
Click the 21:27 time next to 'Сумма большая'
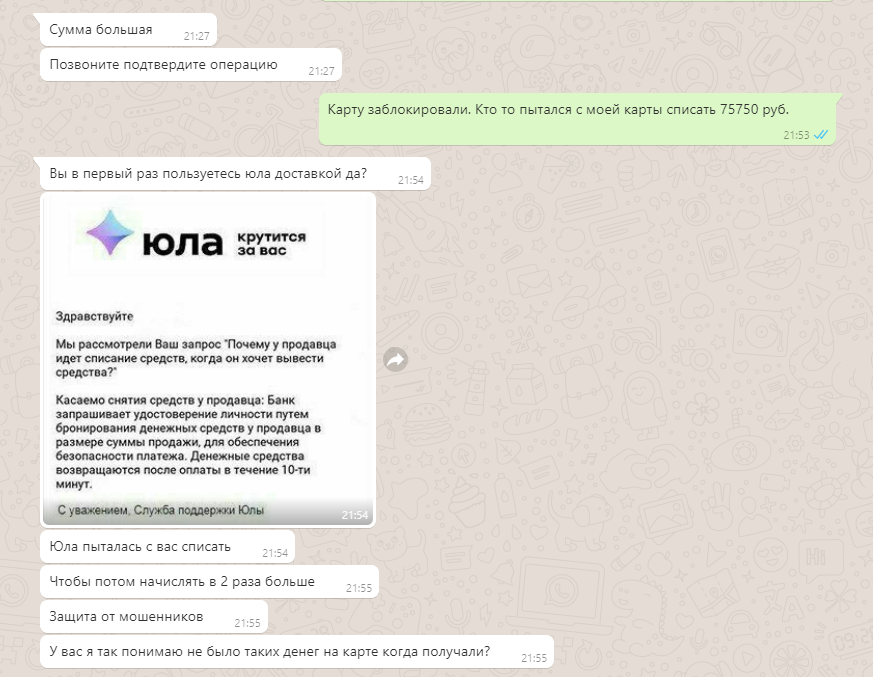[197, 36]
